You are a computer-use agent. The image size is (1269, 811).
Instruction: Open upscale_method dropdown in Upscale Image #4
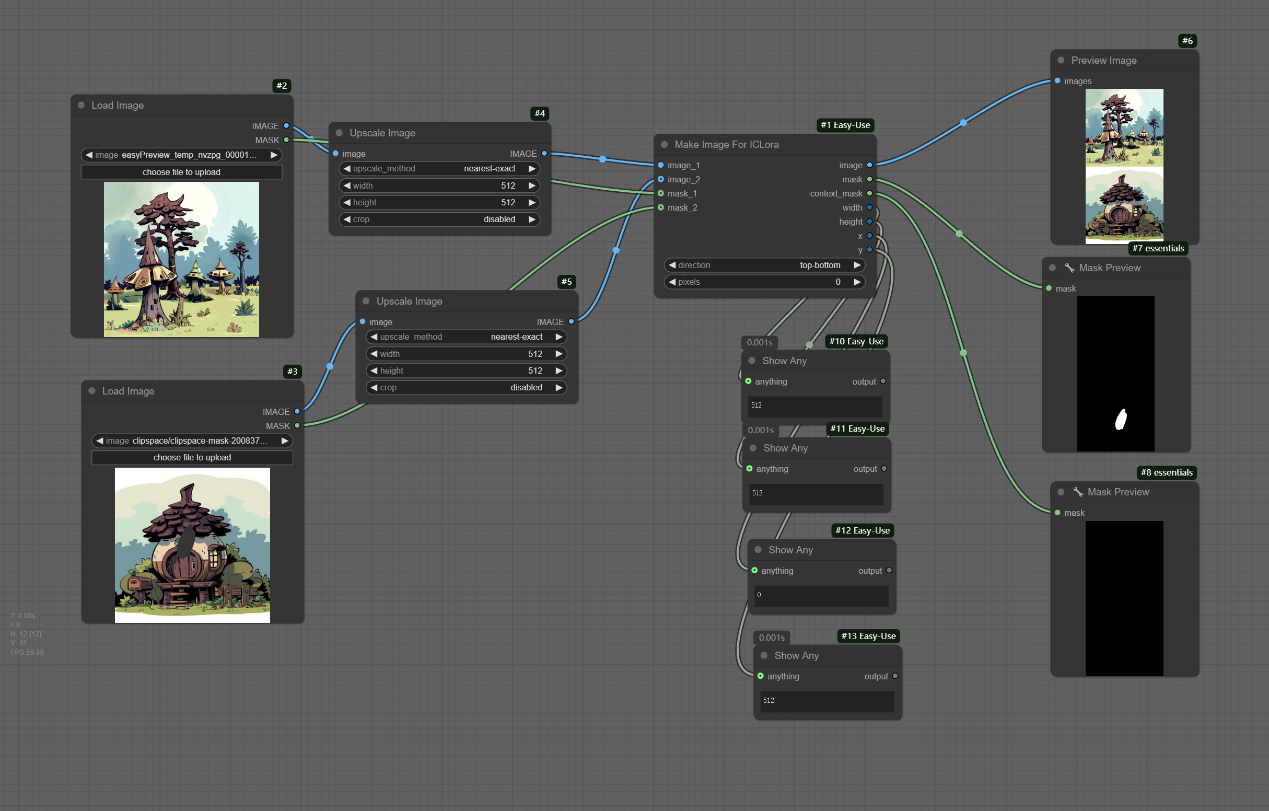(x=439, y=169)
